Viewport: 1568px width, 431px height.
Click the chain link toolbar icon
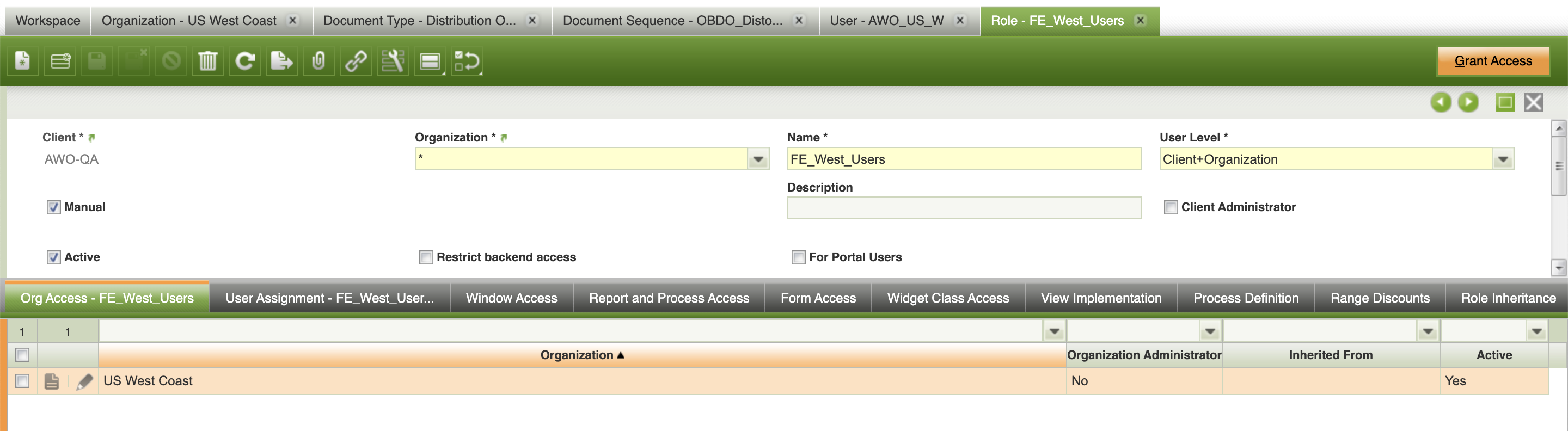[x=356, y=61]
